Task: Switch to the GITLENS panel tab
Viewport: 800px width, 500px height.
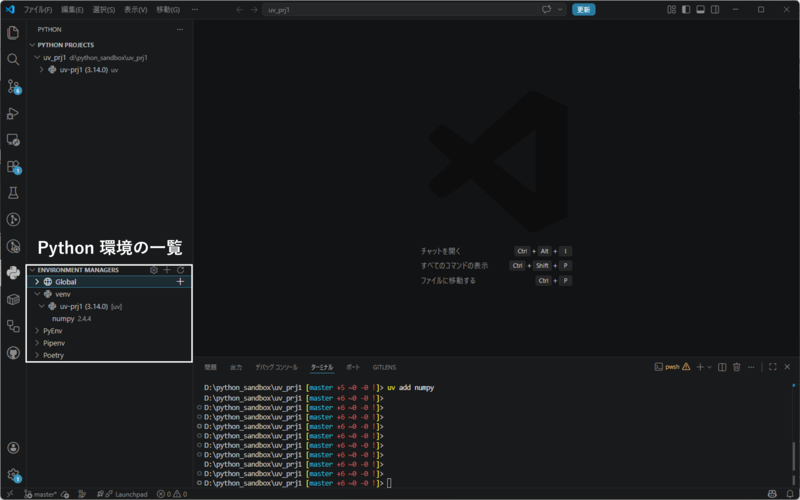Action: [384, 367]
